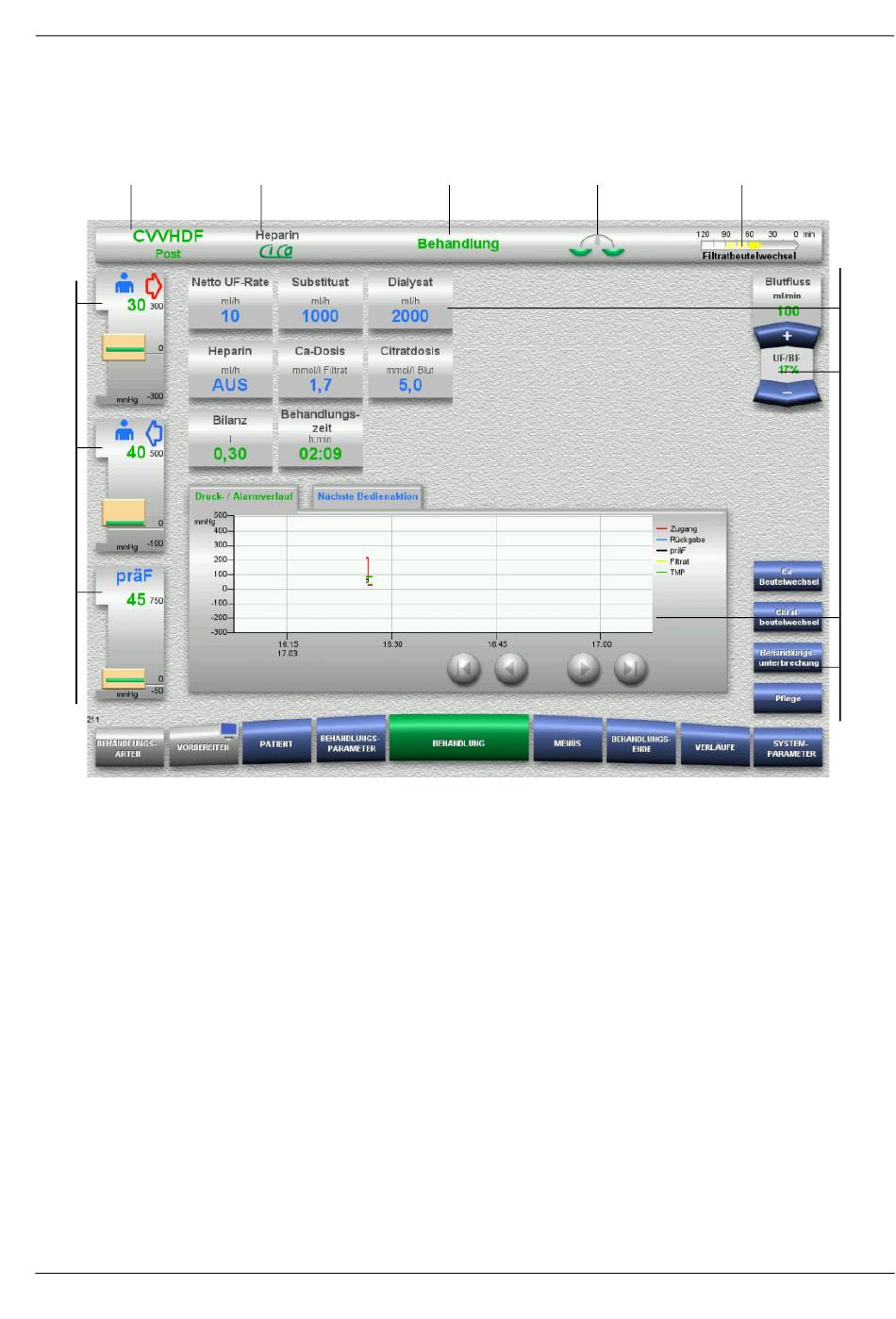Open the Heparin AUS field

click(x=230, y=372)
